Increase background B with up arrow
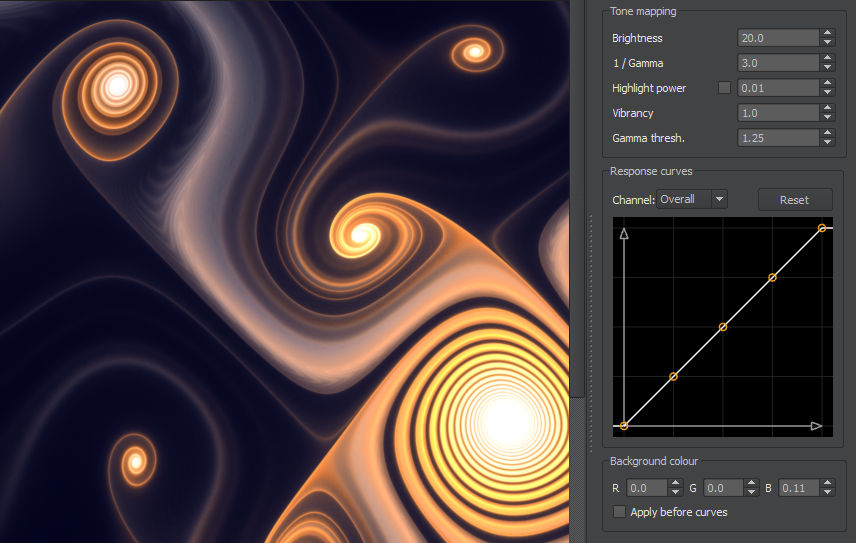 point(828,484)
